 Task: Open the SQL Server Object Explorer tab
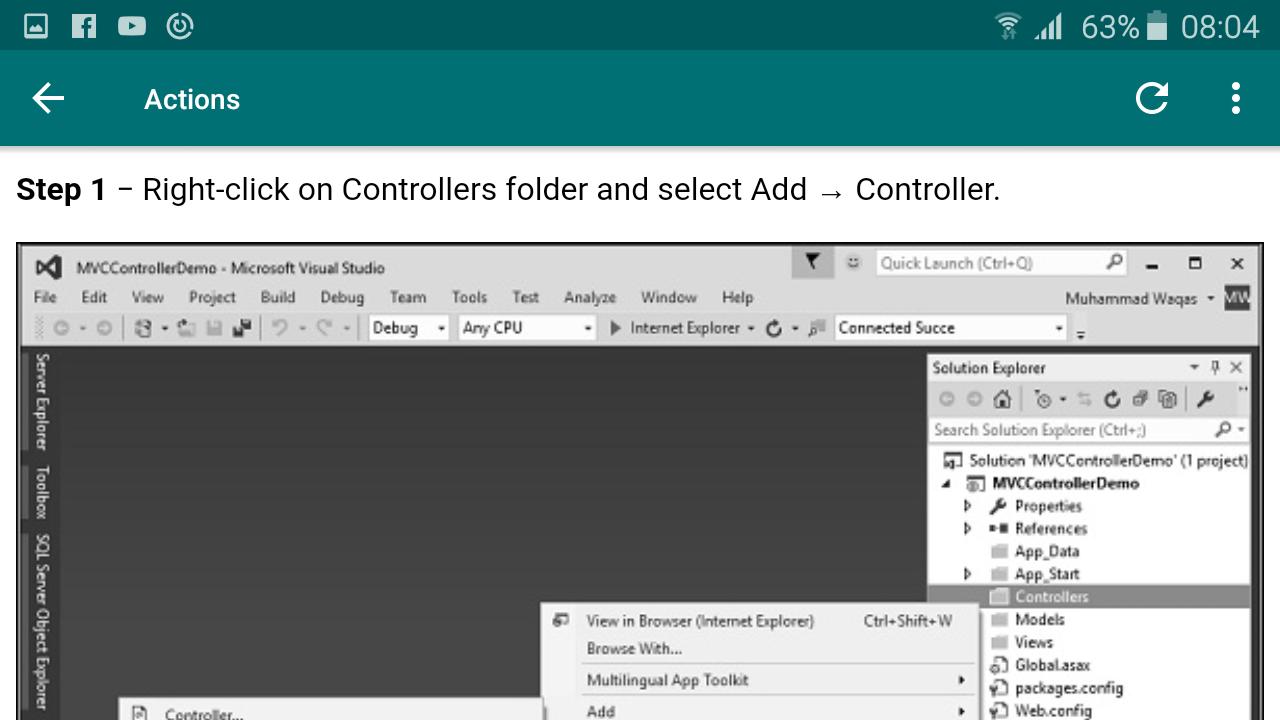42,622
